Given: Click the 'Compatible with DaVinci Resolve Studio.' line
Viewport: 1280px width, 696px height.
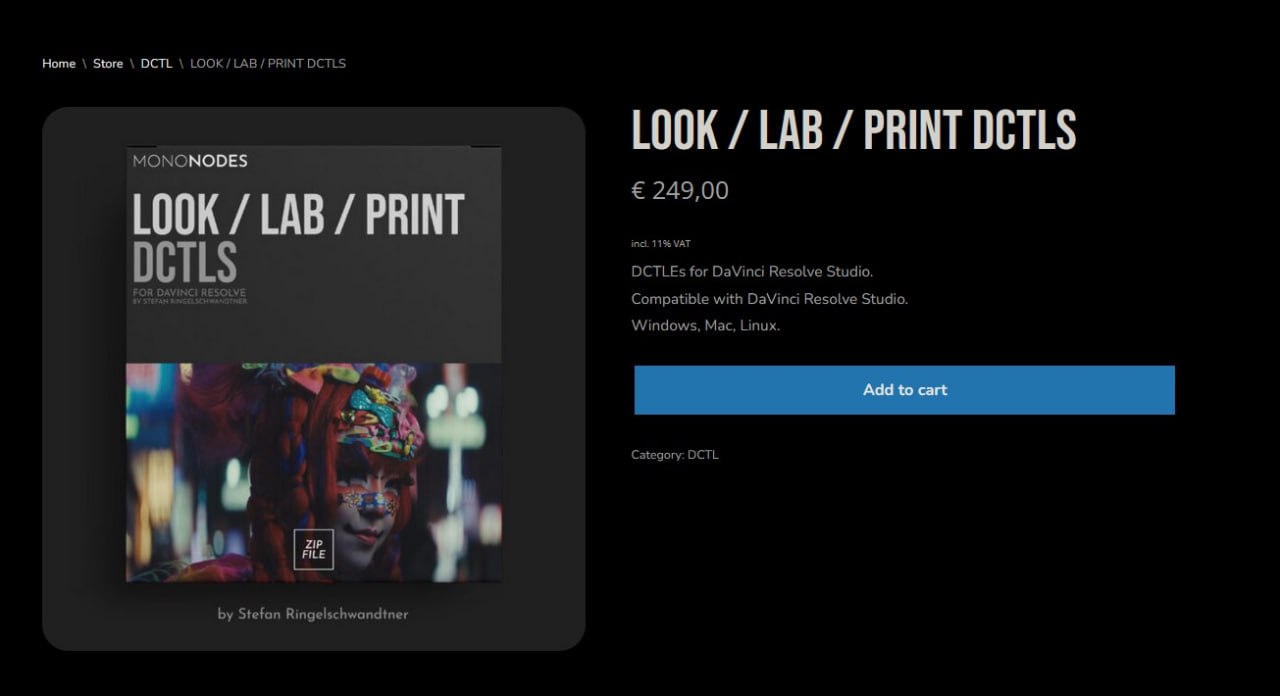Looking at the screenshot, I should pyautogui.click(x=769, y=298).
